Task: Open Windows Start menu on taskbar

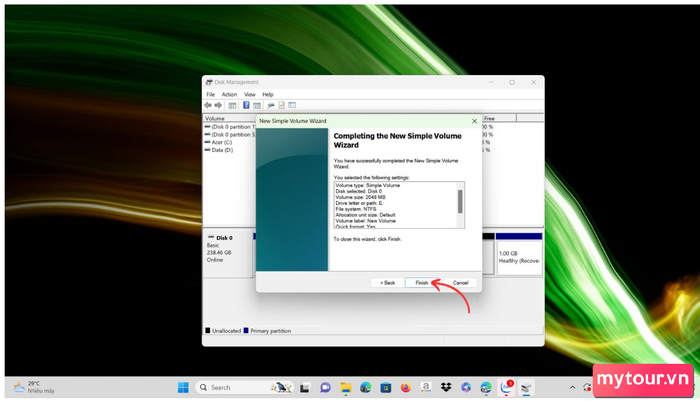Action: point(183,387)
